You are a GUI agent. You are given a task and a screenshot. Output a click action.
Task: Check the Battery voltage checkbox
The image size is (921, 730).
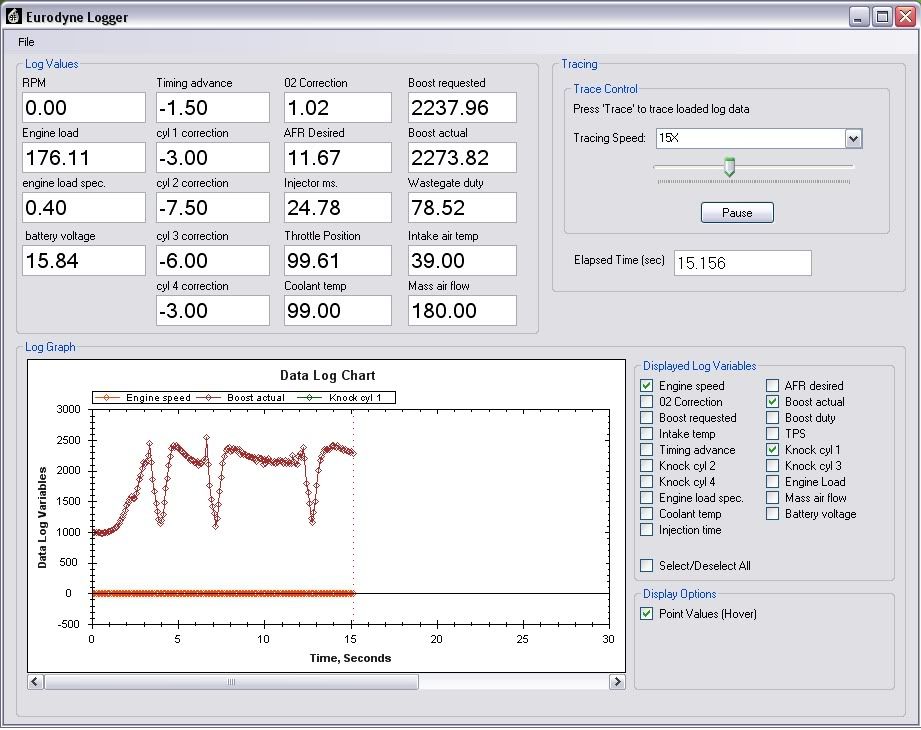click(773, 514)
